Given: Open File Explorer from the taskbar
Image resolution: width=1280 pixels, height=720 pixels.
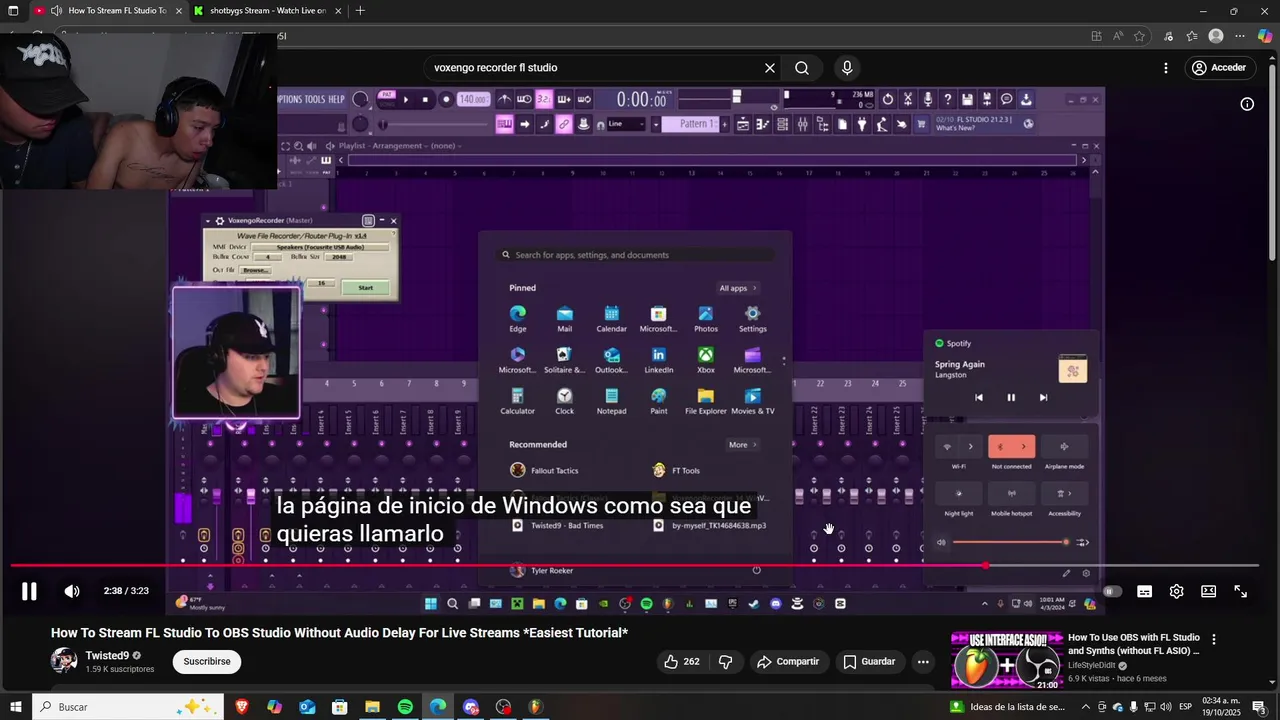Looking at the screenshot, I should [x=372, y=707].
